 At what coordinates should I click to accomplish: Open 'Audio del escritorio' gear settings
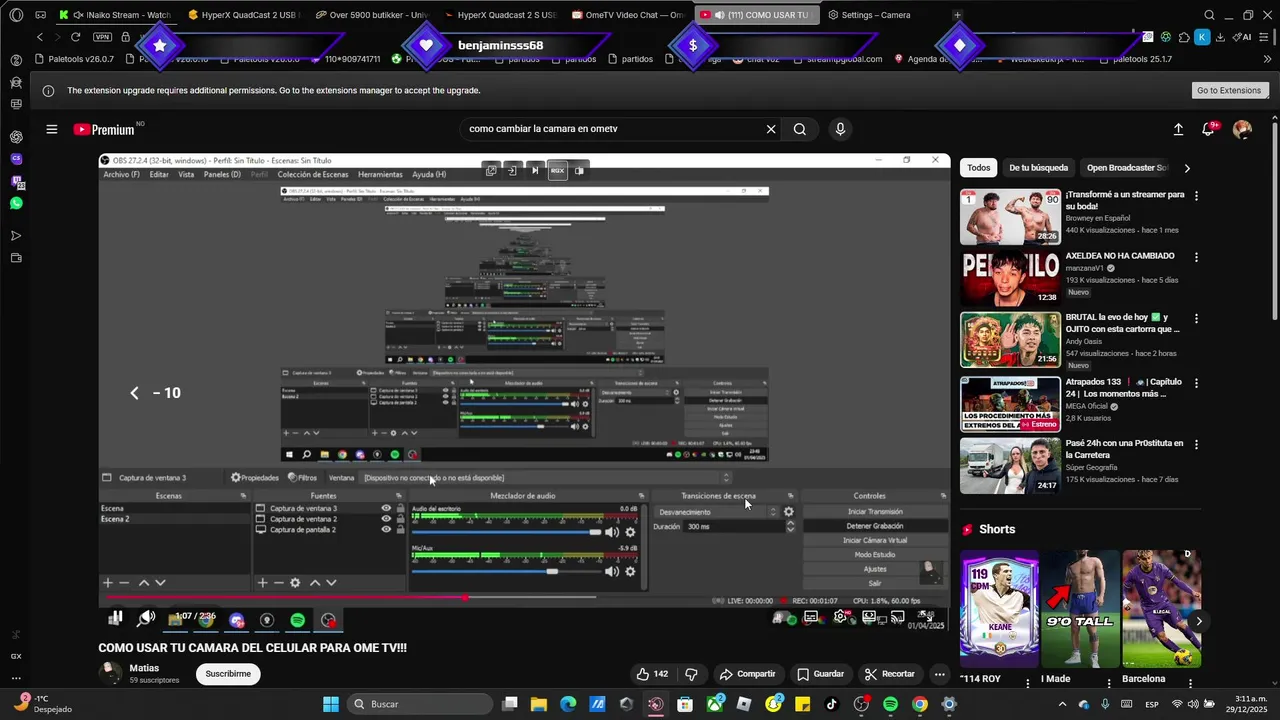pyautogui.click(x=630, y=532)
